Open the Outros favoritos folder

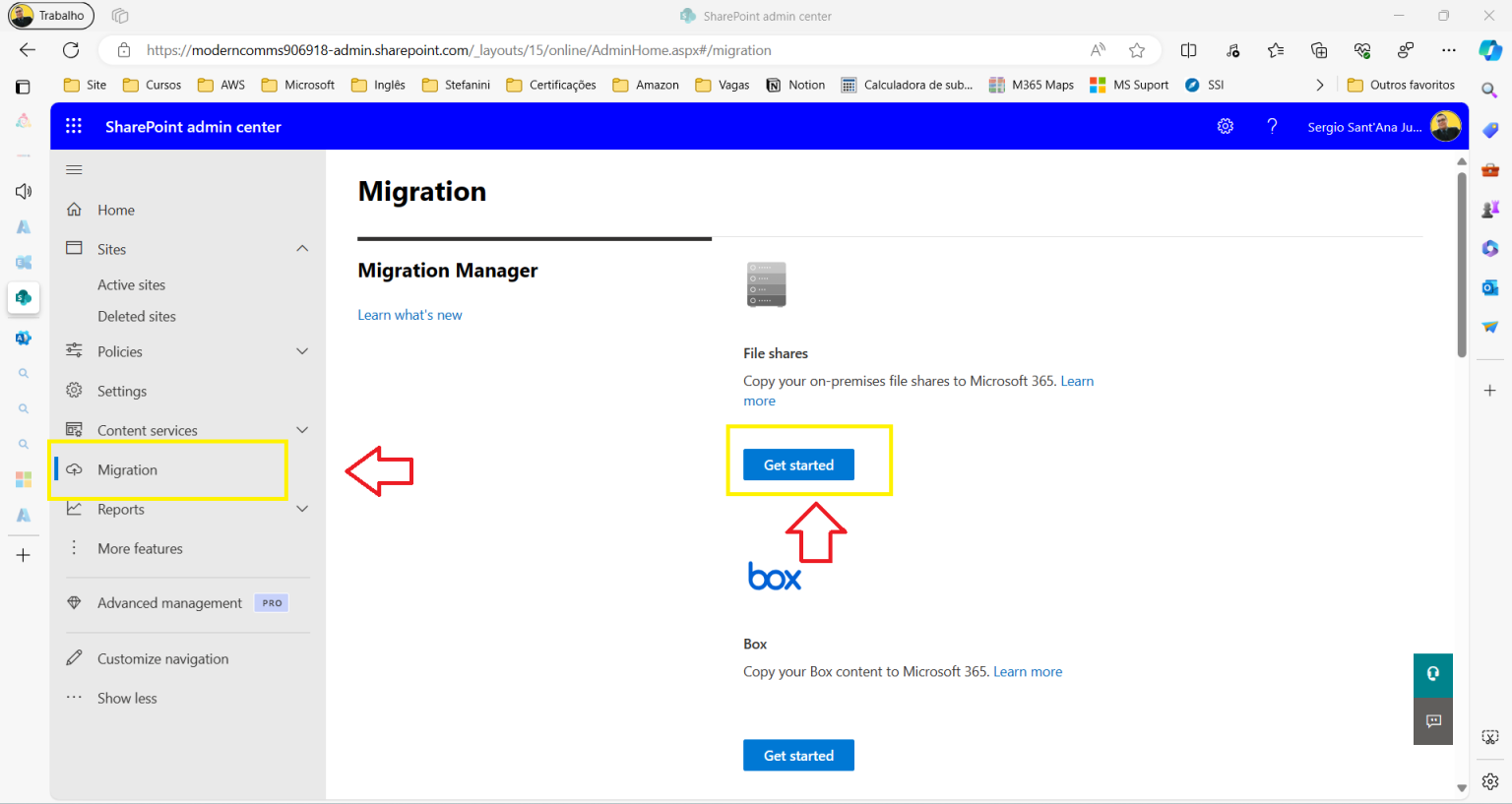point(1401,85)
